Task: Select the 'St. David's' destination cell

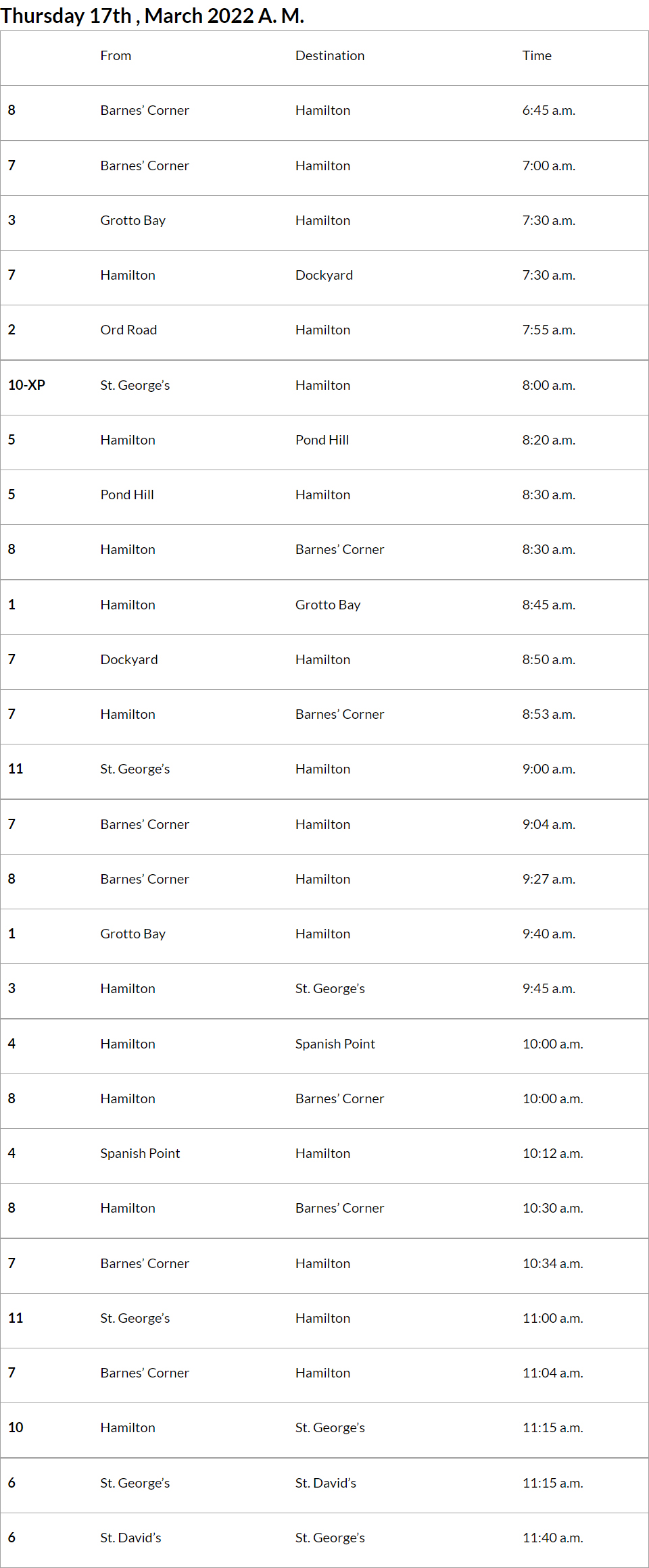Action: [325, 1484]
